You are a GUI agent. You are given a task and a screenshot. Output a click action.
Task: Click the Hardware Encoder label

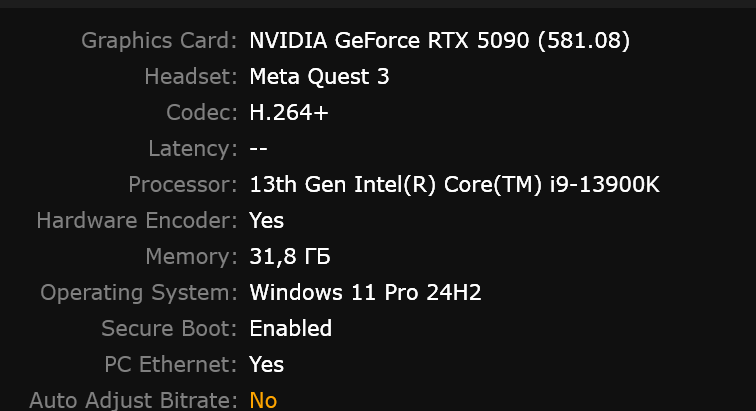pyautogui.click(x=137, y=220)
